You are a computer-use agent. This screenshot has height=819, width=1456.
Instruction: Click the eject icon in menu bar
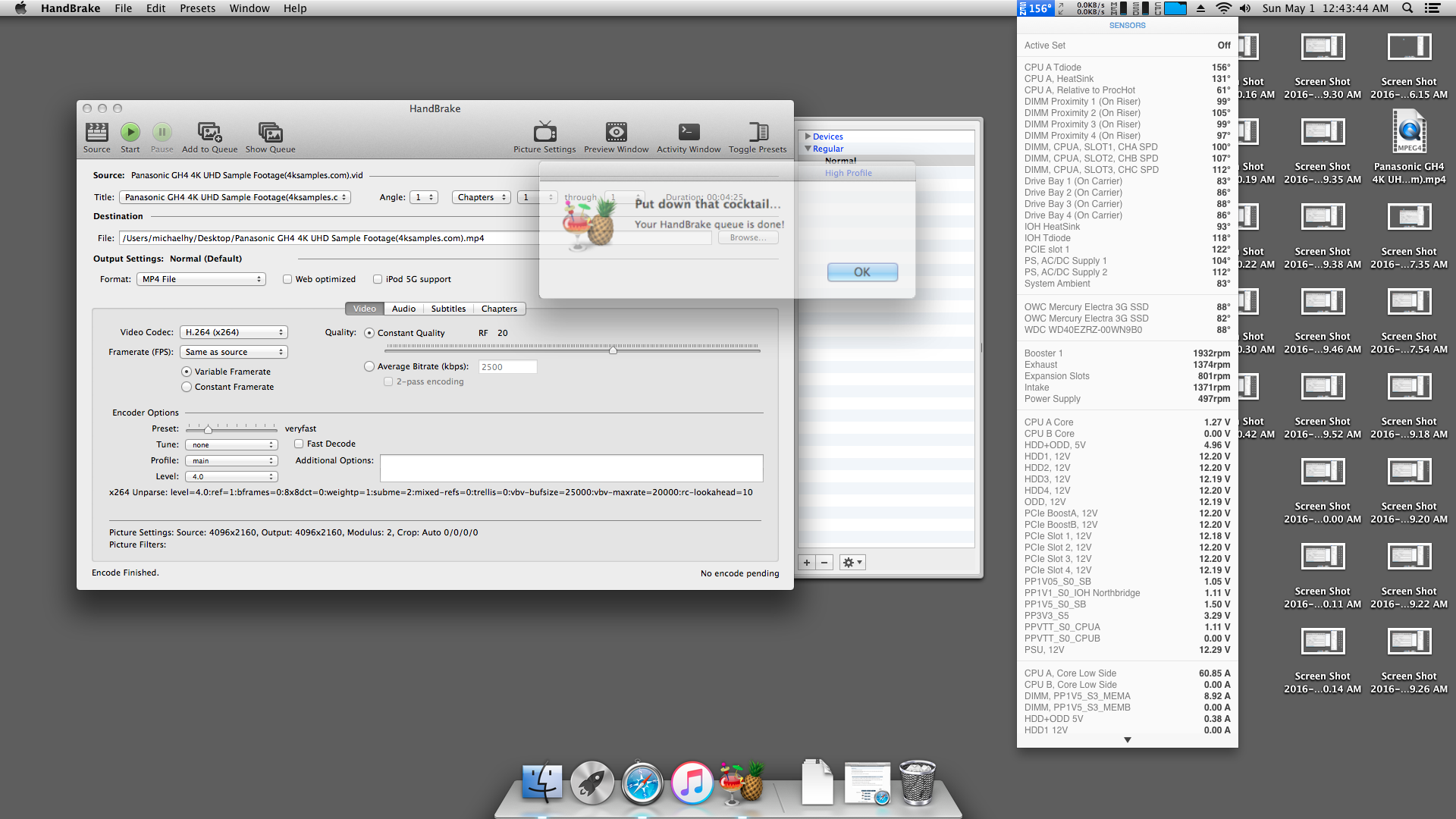click(1200, 8)
